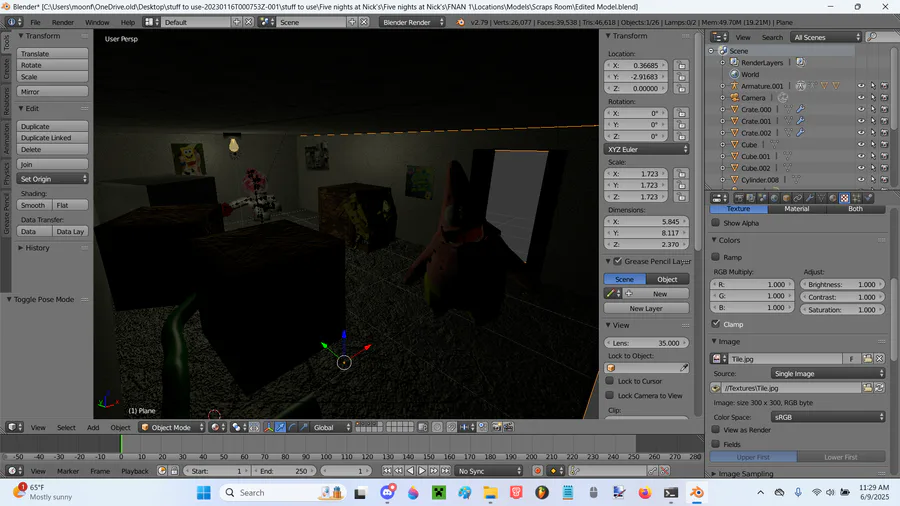Viewport: 900px width, 506px height.
Task: Toggle renderability of Cube.002 camera icon
Action: click(x=885, y=168)
